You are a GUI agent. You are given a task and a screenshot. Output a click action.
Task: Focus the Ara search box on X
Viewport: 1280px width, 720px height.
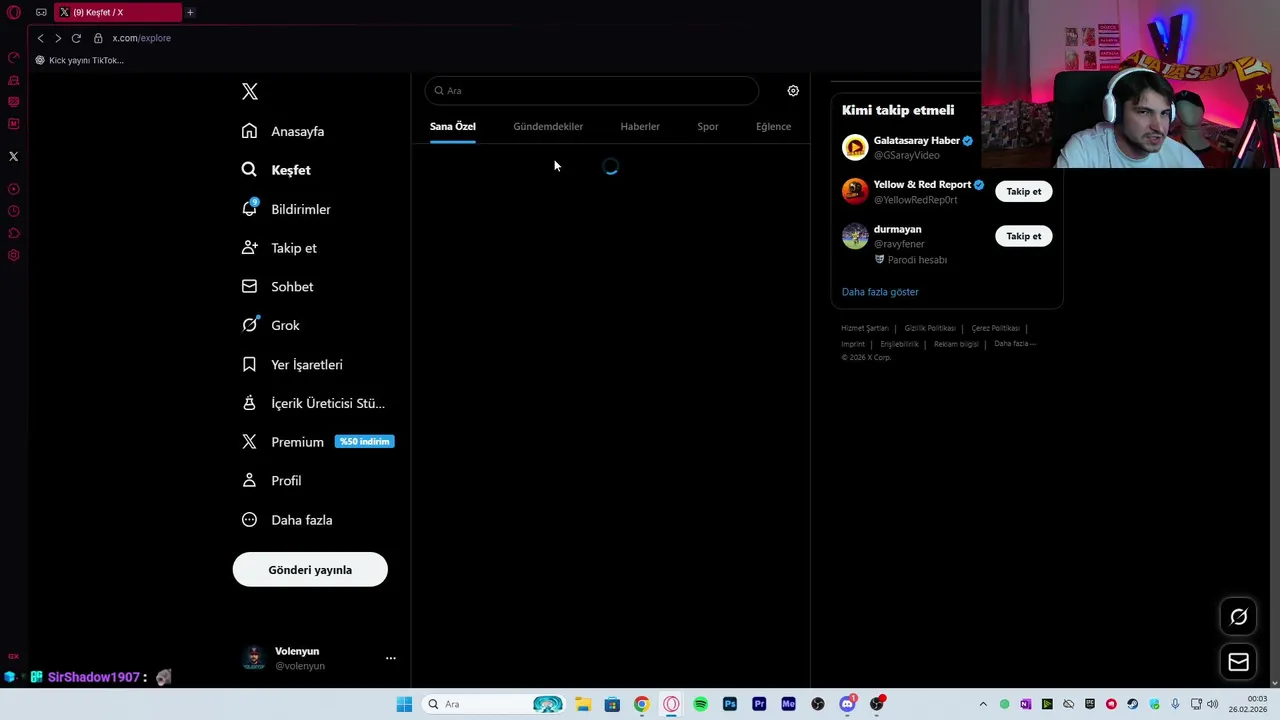[x=592, y=91]
